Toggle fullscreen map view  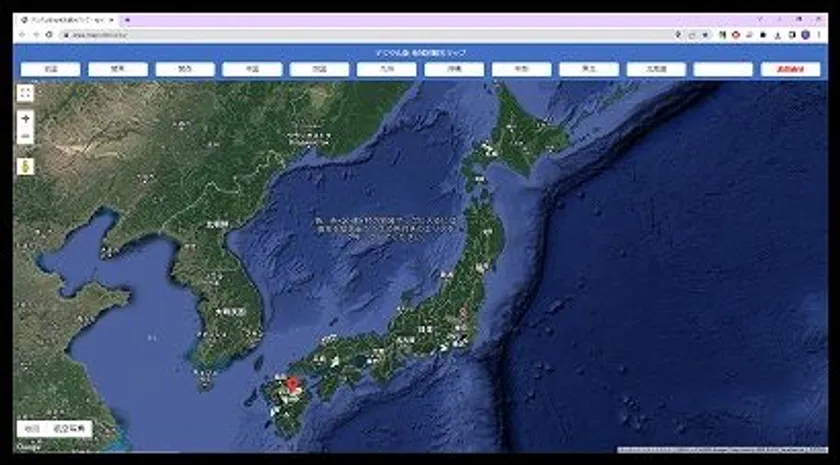[25, 93]
